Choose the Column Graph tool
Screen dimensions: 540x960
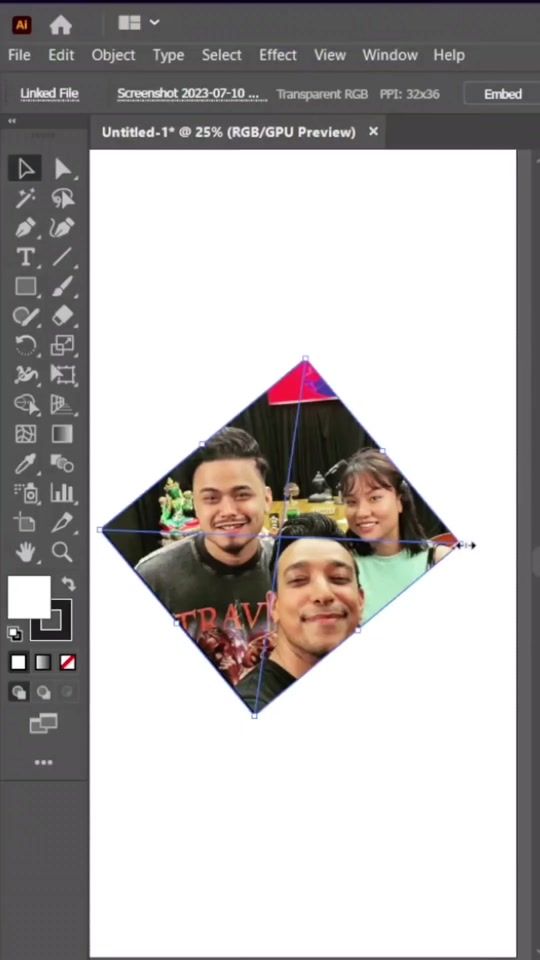coord(62,493)
